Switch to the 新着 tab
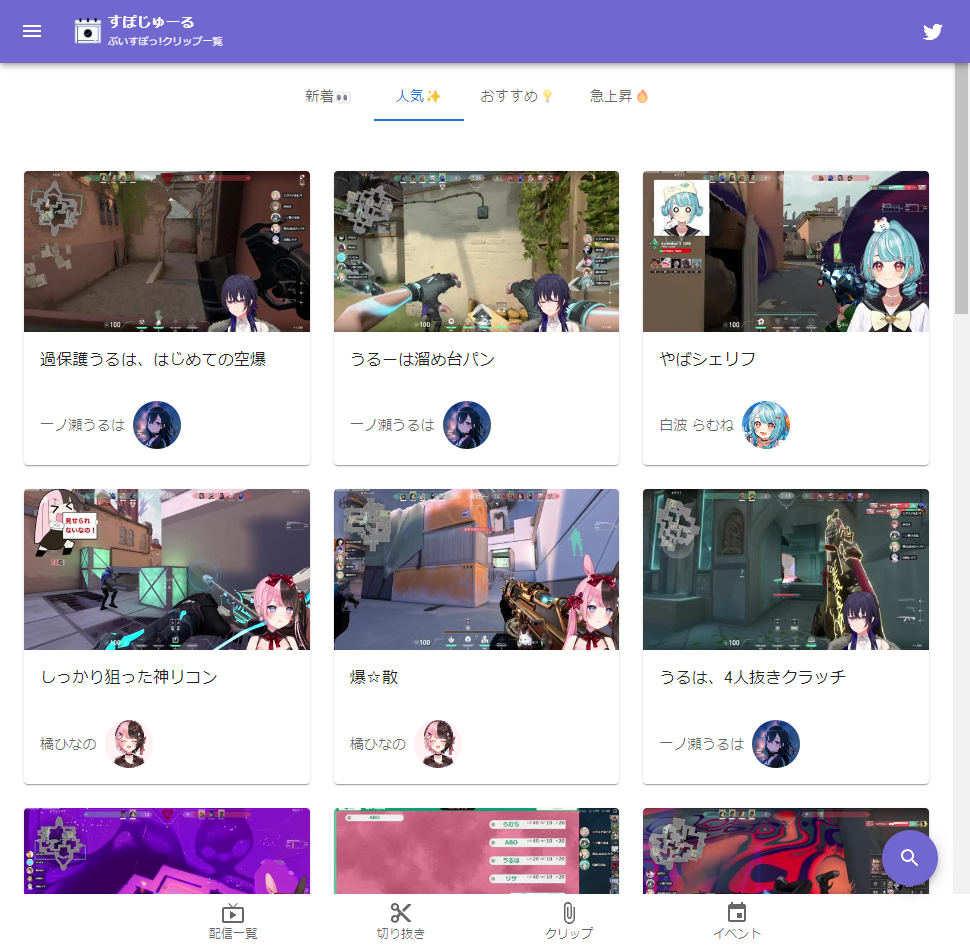 pos(327,96)
